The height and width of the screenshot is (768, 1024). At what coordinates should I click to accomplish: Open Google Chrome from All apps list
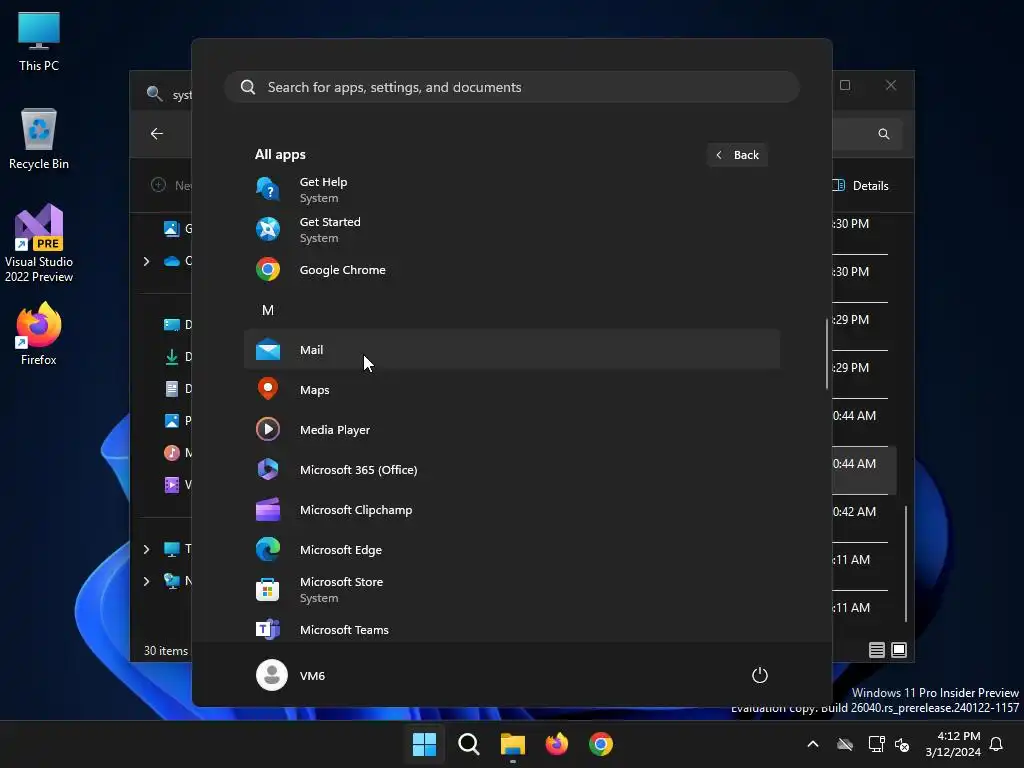pyautogui.click(x=511, y=270)
